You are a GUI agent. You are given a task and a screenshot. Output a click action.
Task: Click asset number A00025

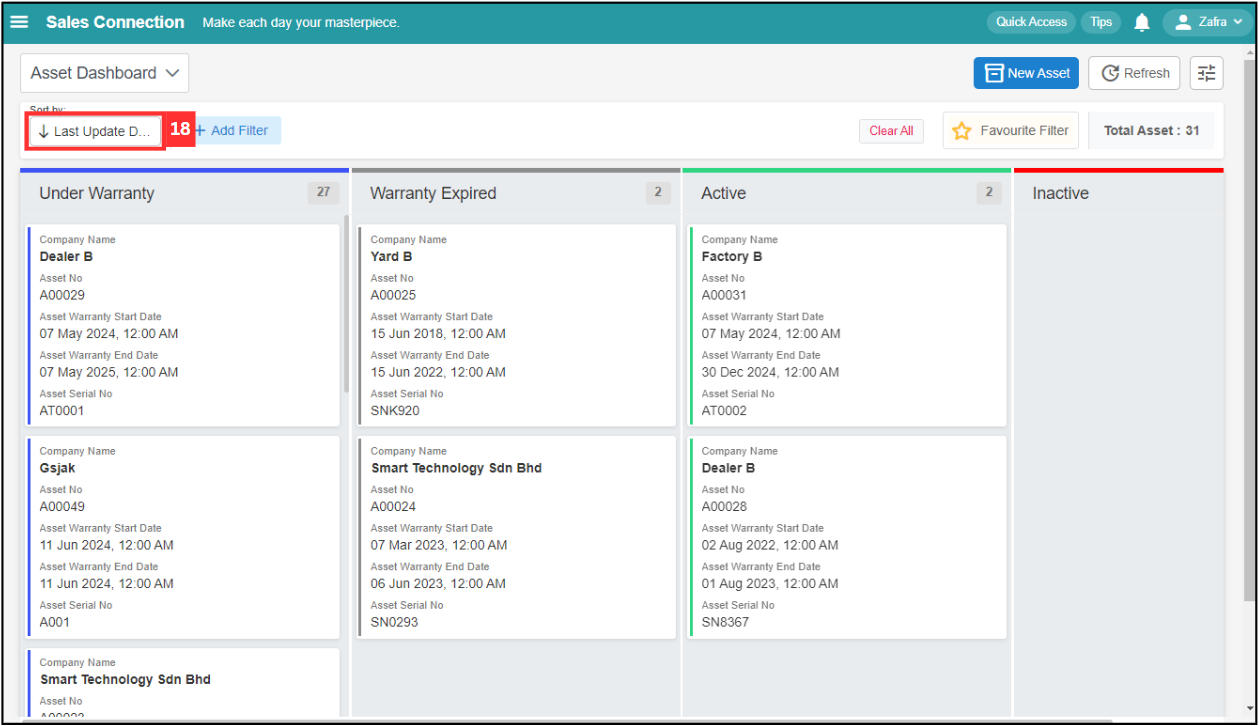point(393,295)
